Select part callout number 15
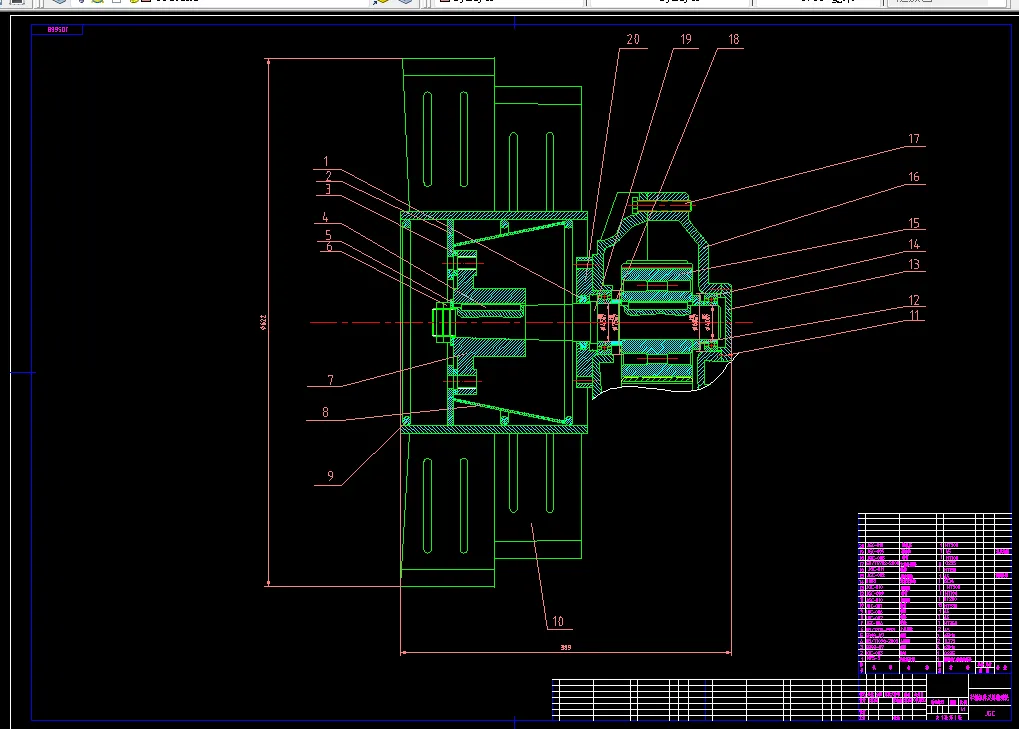This screenshot has height=729, width=1019. (x=914, y=224)
